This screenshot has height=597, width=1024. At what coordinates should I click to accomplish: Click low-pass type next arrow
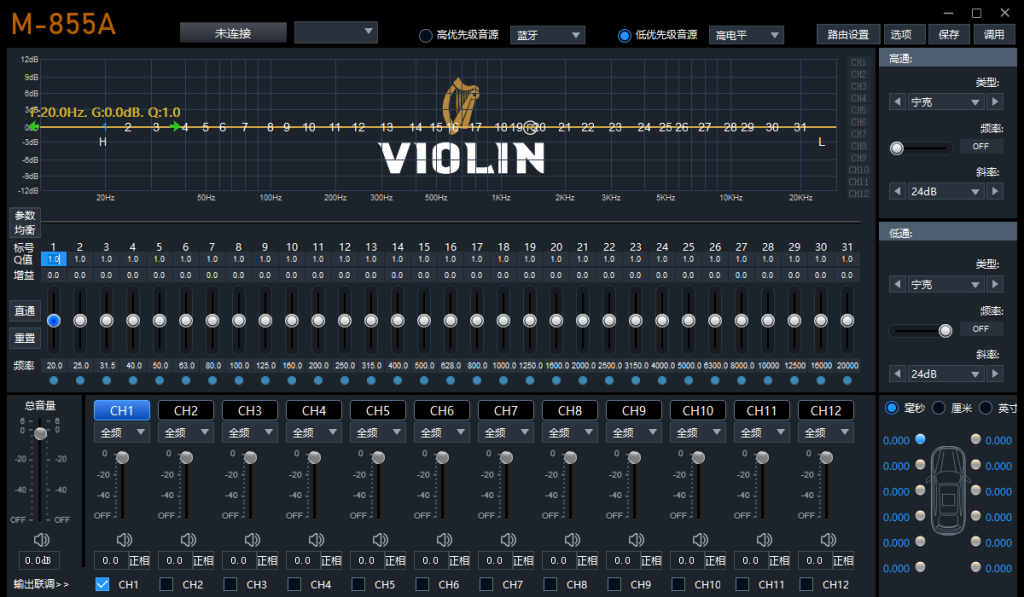click(x=995, y=284)
